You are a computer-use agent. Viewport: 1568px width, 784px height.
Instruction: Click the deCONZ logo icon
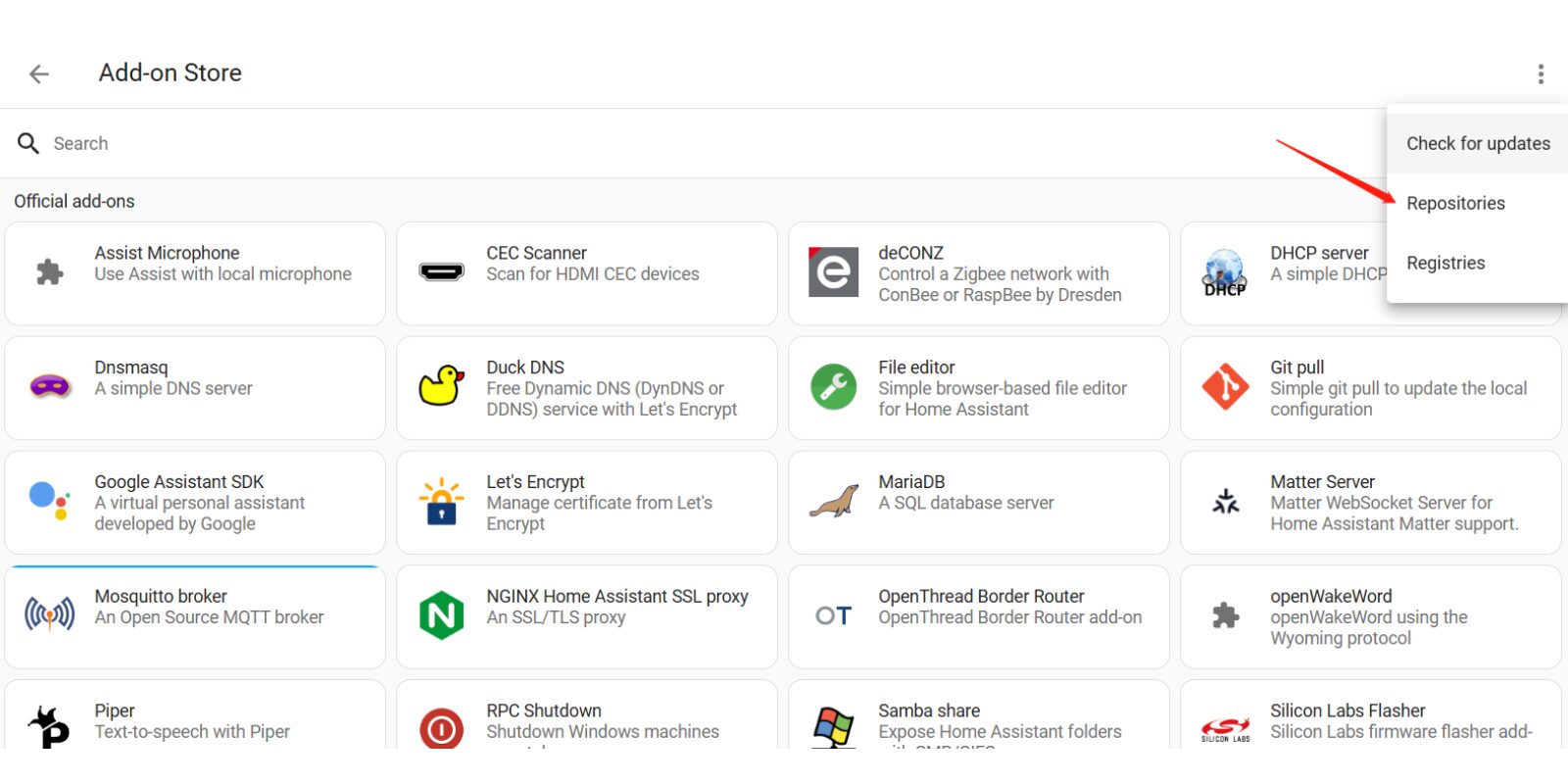(833, 271)
